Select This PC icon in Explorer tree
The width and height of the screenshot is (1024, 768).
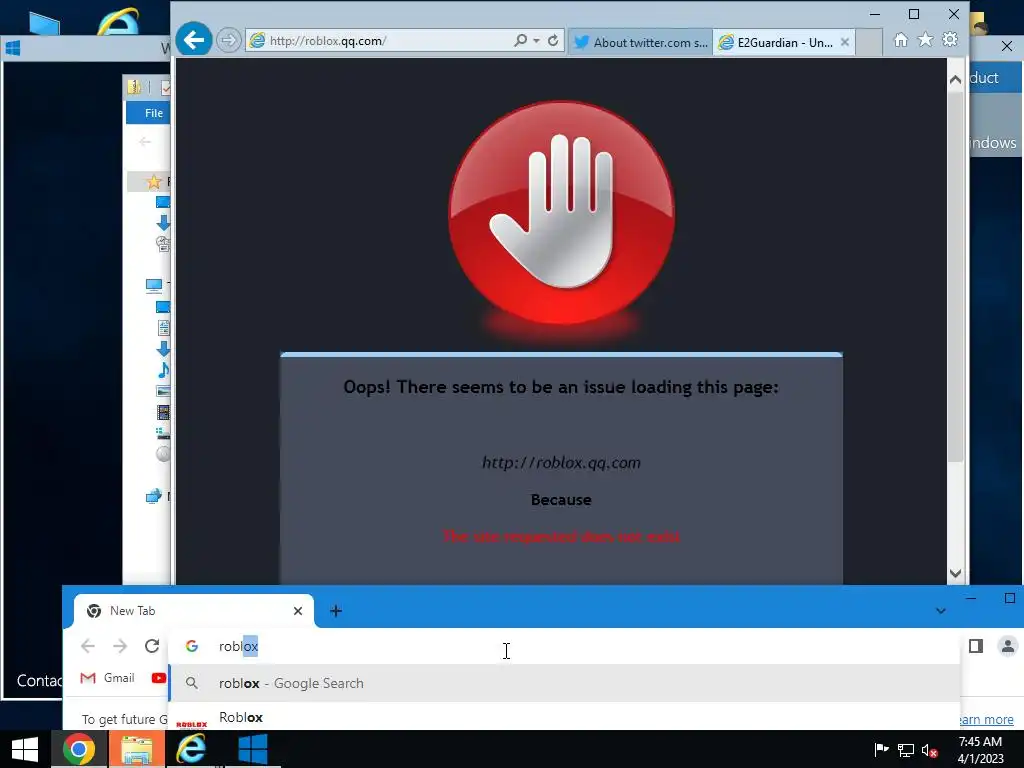pos(154,285)
